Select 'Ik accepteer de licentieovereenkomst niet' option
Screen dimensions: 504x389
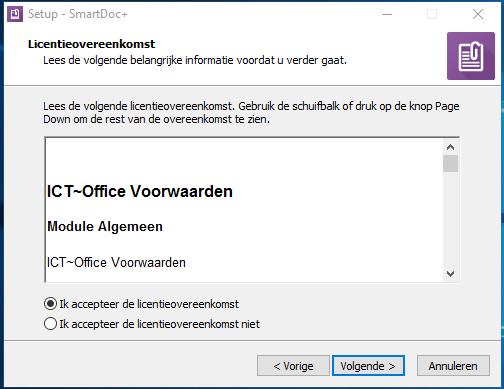(152, 324)
